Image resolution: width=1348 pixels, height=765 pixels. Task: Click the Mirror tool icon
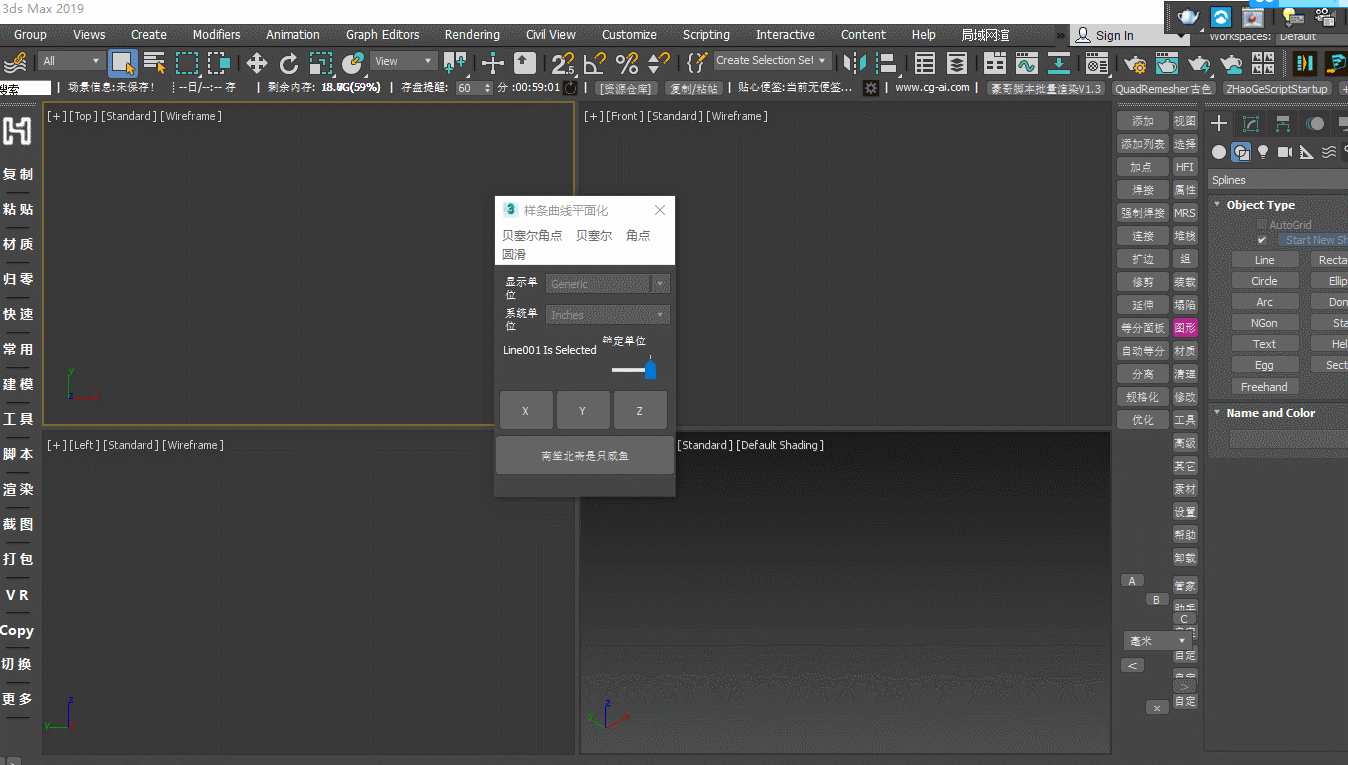point(854,64)
